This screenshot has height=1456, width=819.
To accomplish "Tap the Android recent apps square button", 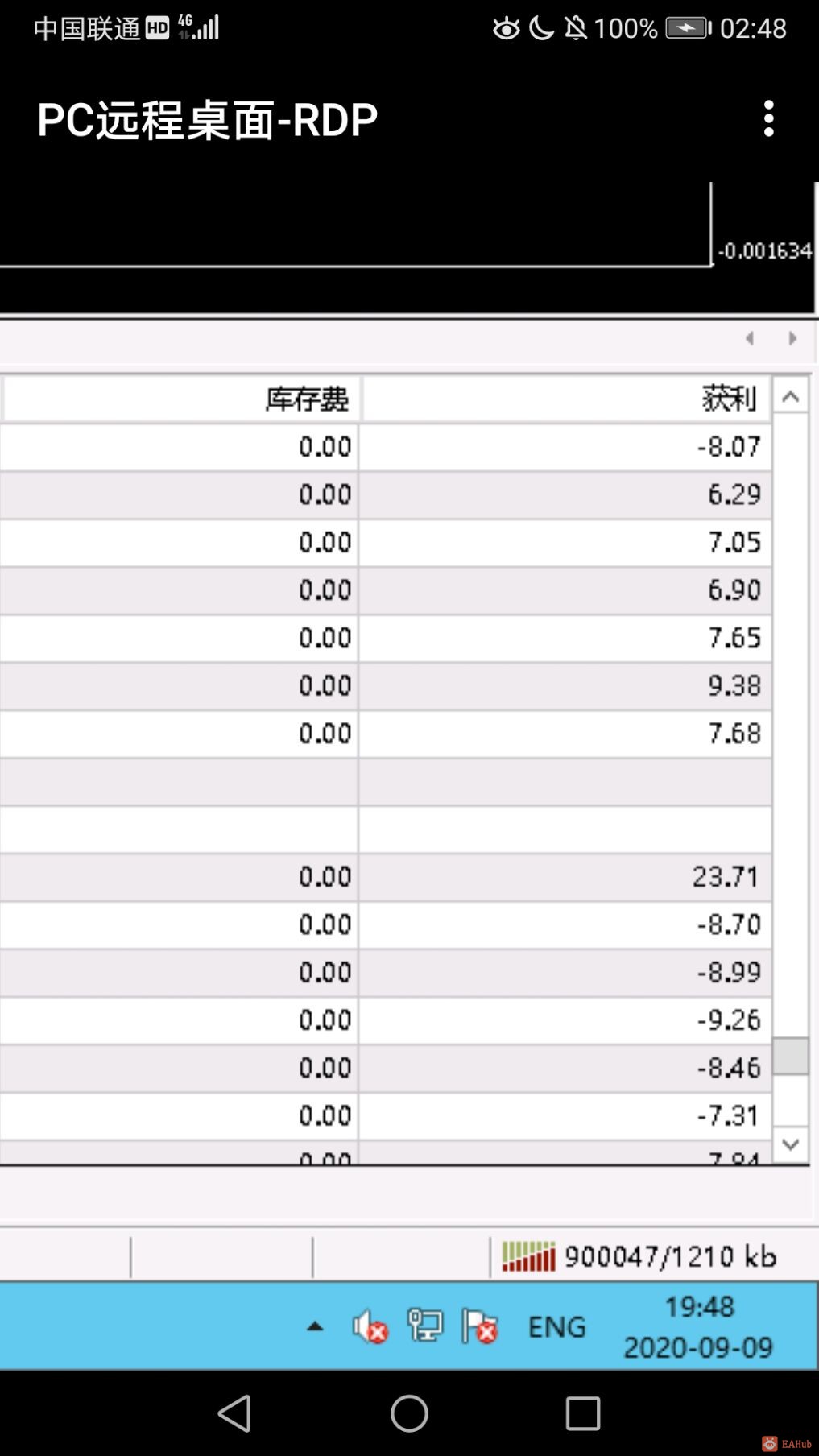I will click(x=583, y=1413).
